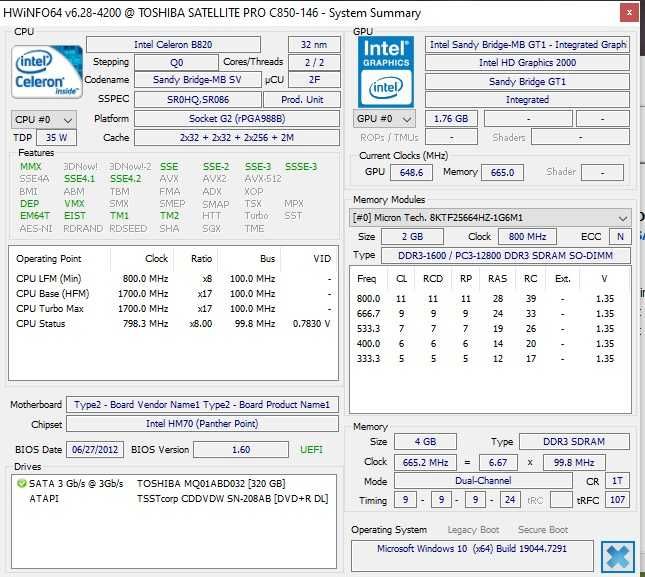Click the 0.7830 V VID value

click(x=311, y=324)
